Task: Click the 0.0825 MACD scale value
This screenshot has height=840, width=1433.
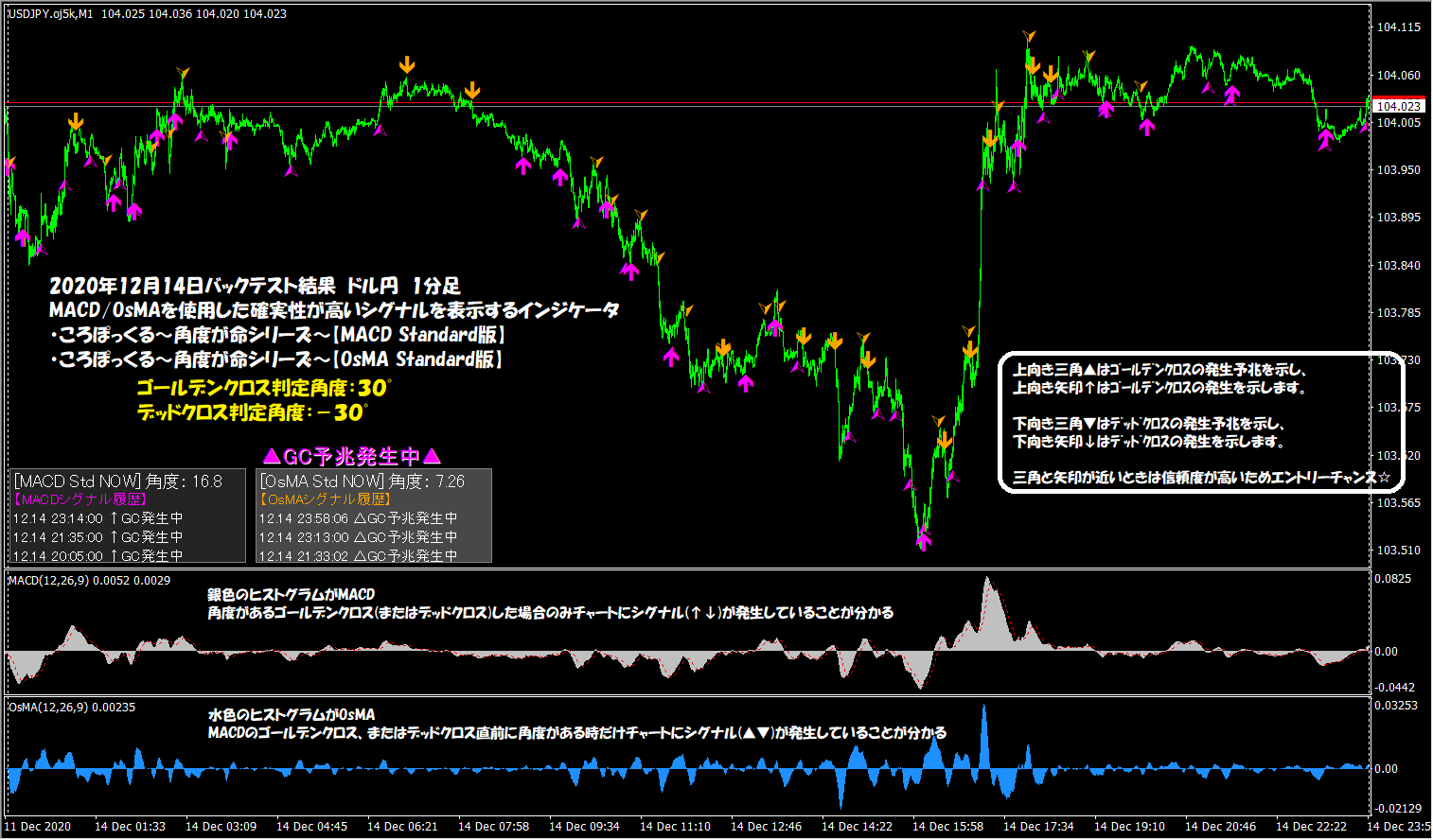Action: (1392, 579)
